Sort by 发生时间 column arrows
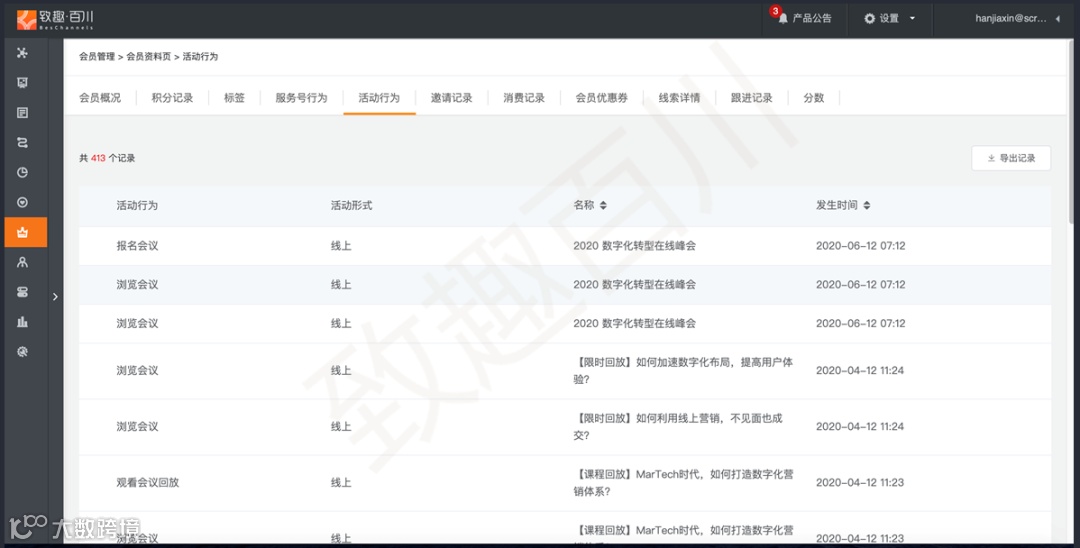The width and height of the screenshot is (1080, 548). click(866, 205)
